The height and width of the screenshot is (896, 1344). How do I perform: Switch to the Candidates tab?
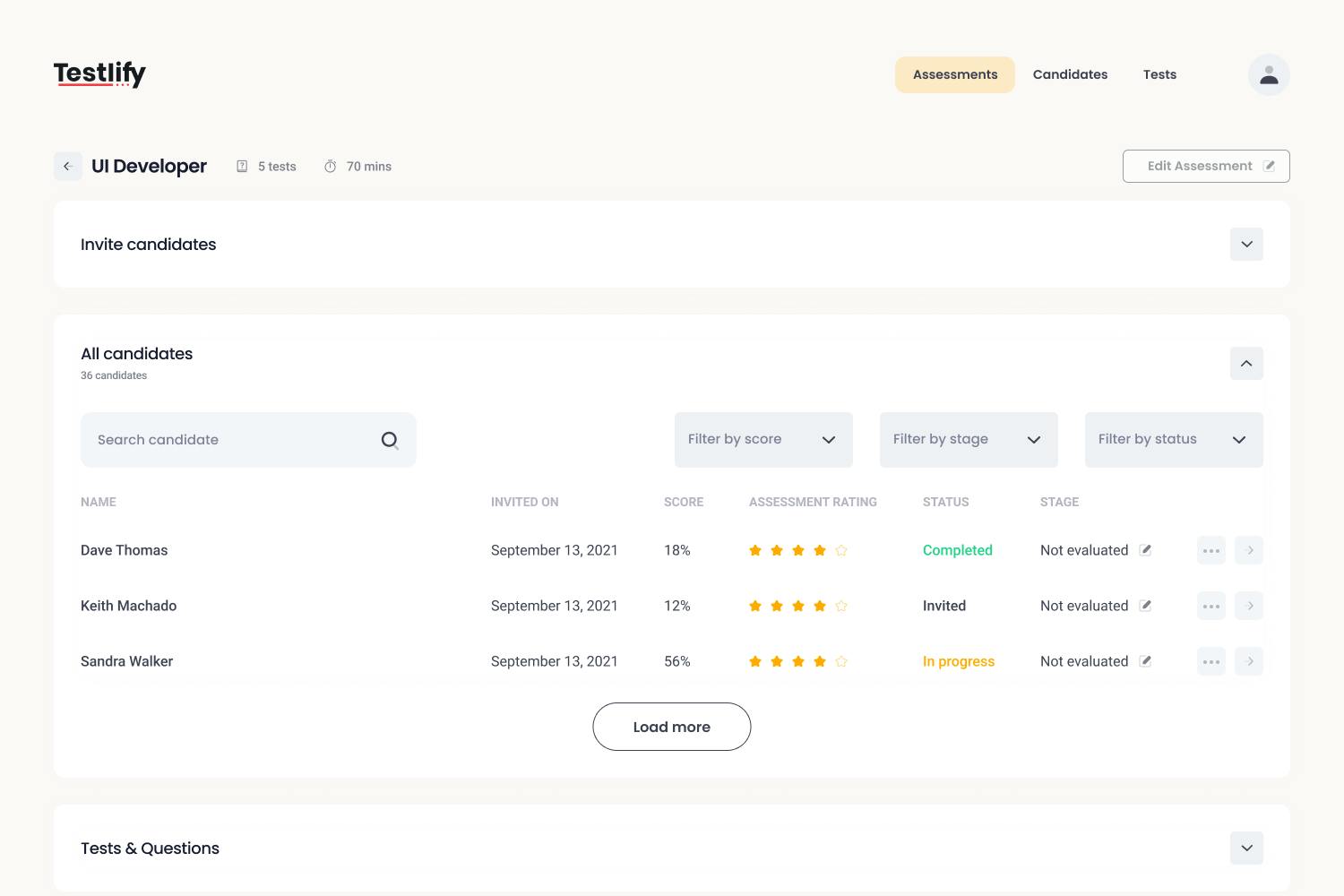coord(1070,74)
